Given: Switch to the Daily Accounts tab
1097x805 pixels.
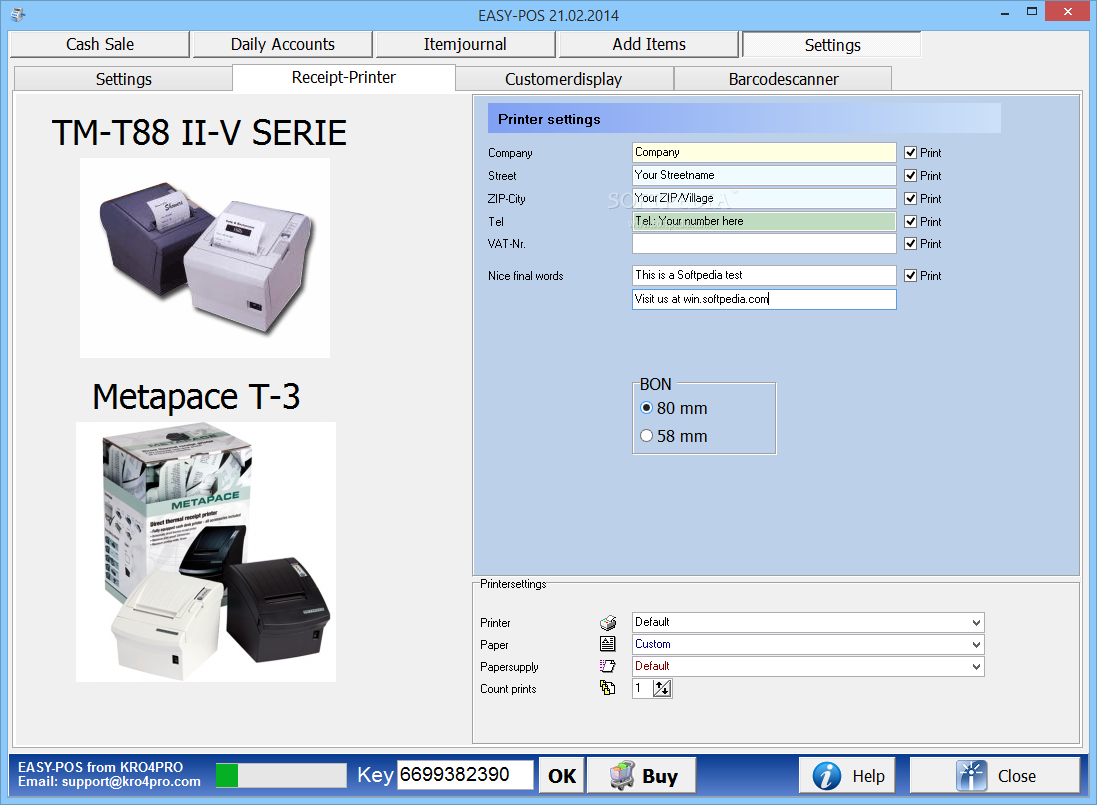Looking at the screenshot, I should coord(283,44).
